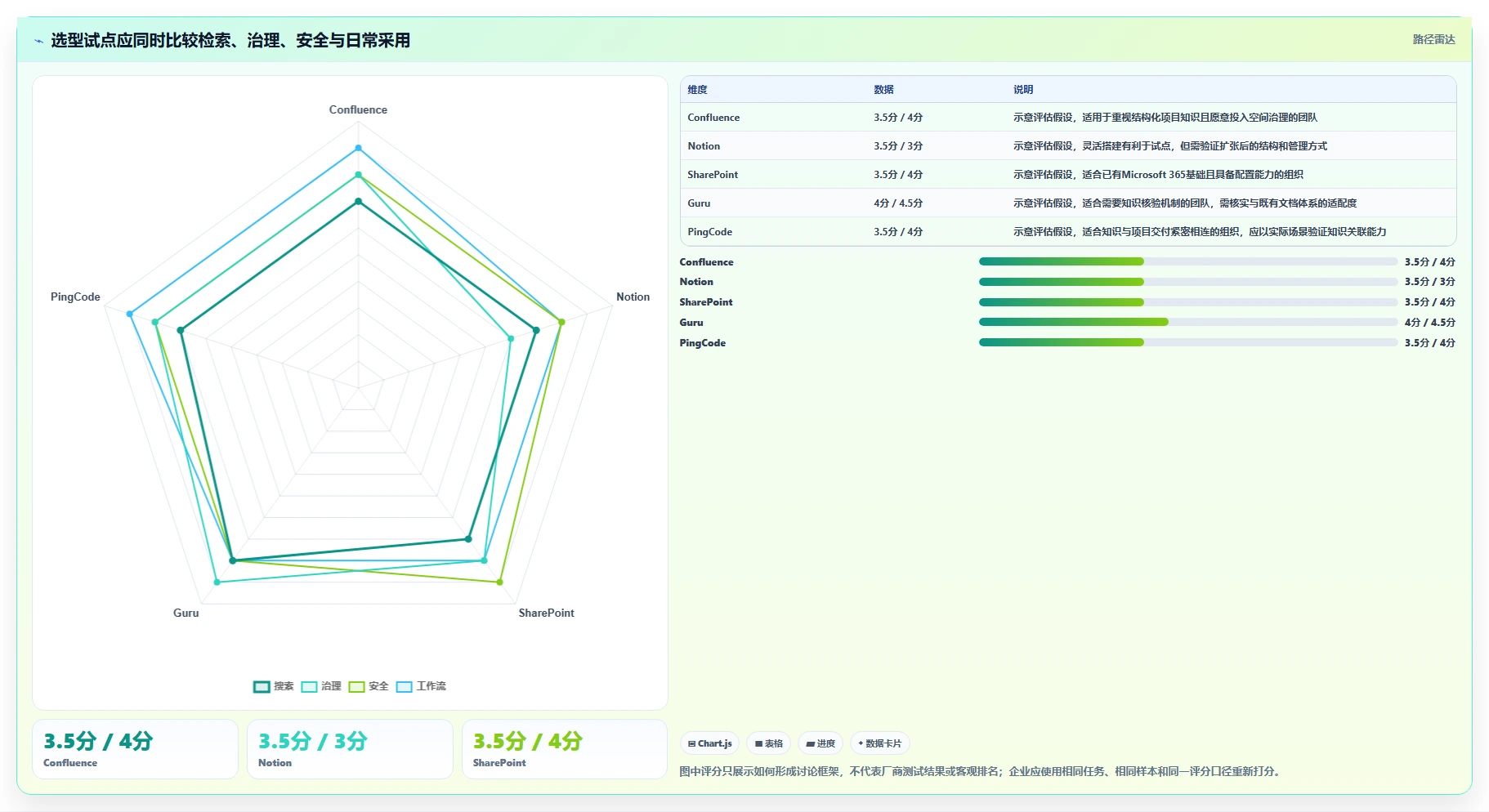The height and width of the screenshot is (812, 1489).
Task: Click the SharePoint progress bar
Action: 1188,302
